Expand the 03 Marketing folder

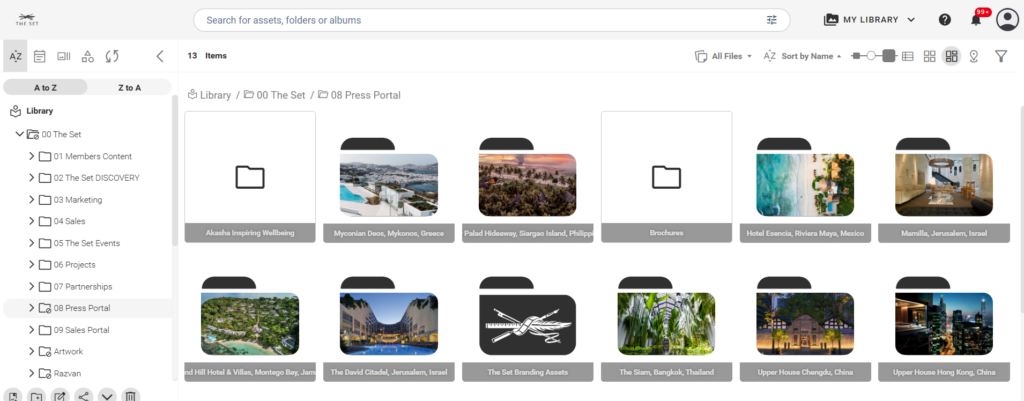click(x=32, y=200)
